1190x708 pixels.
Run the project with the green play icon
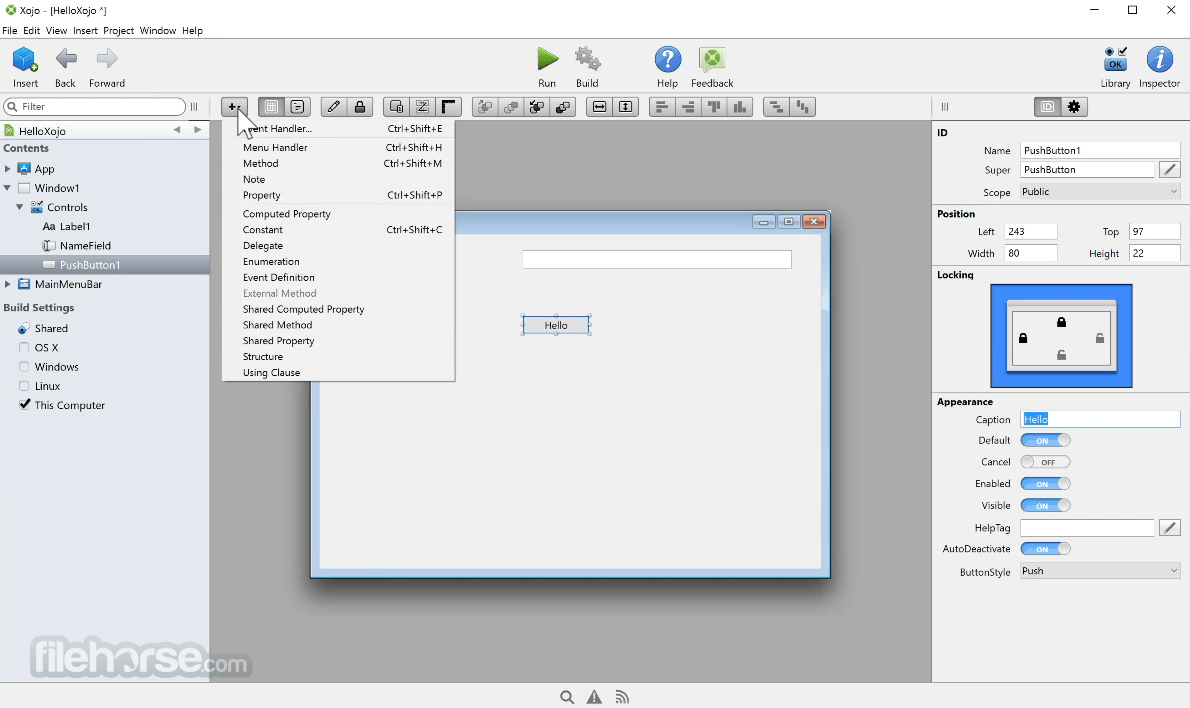(547, 58)
